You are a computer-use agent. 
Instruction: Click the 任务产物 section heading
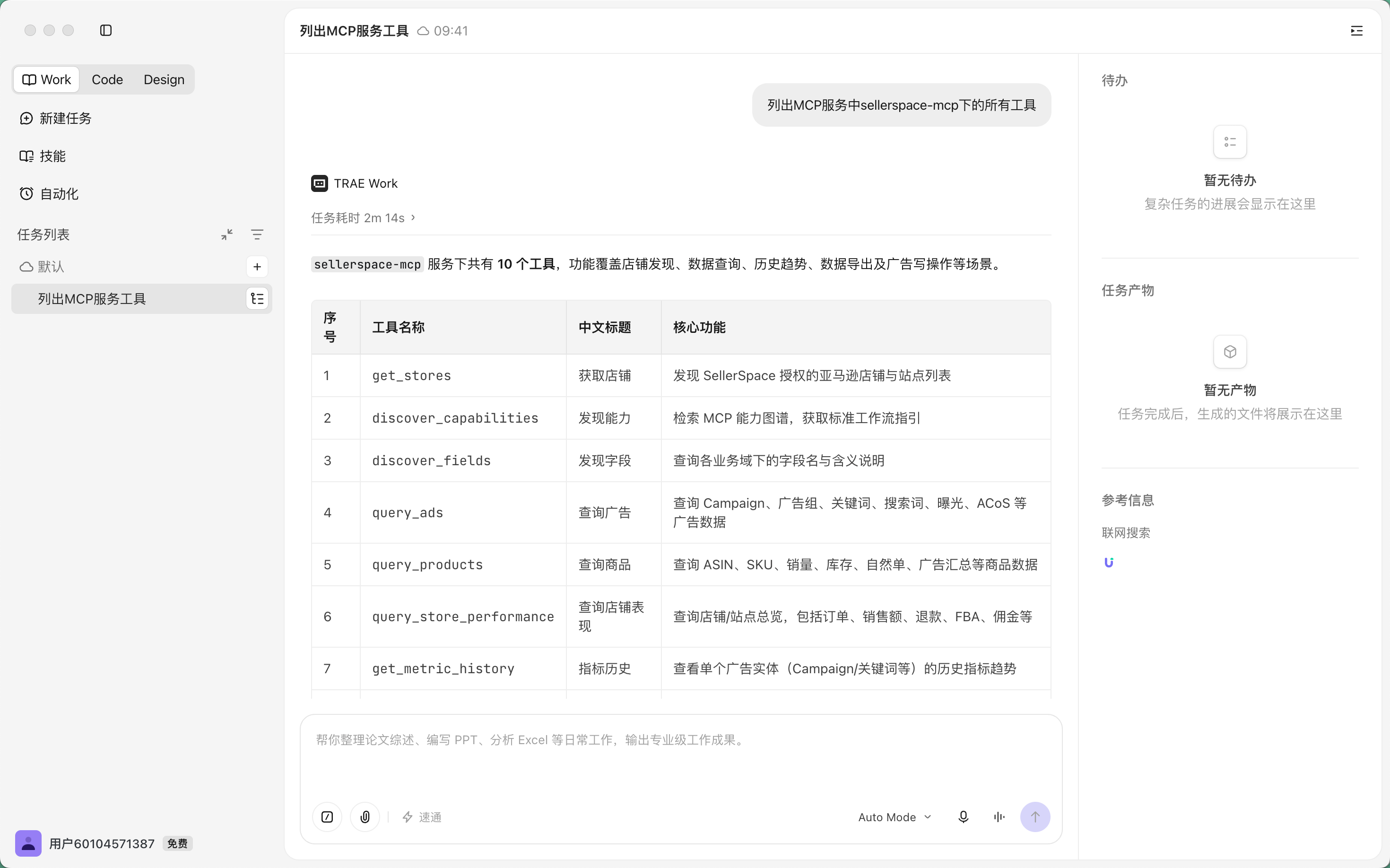(x=1128, y=290)
